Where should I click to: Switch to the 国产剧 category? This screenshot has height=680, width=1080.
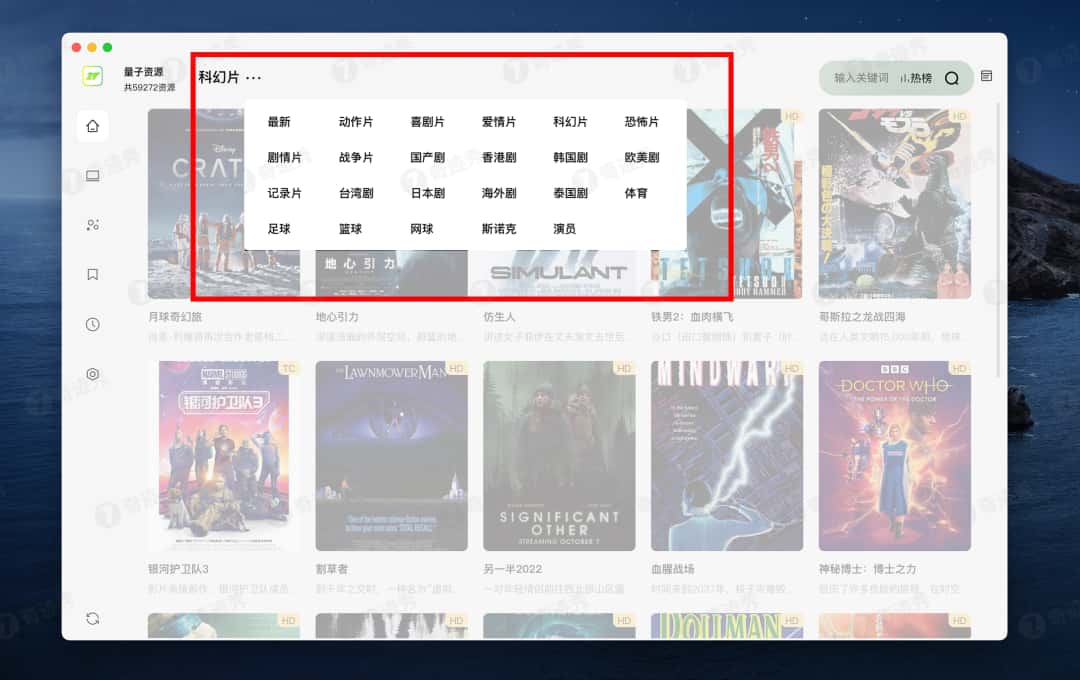pyautogui.click(x=427, y=158)
